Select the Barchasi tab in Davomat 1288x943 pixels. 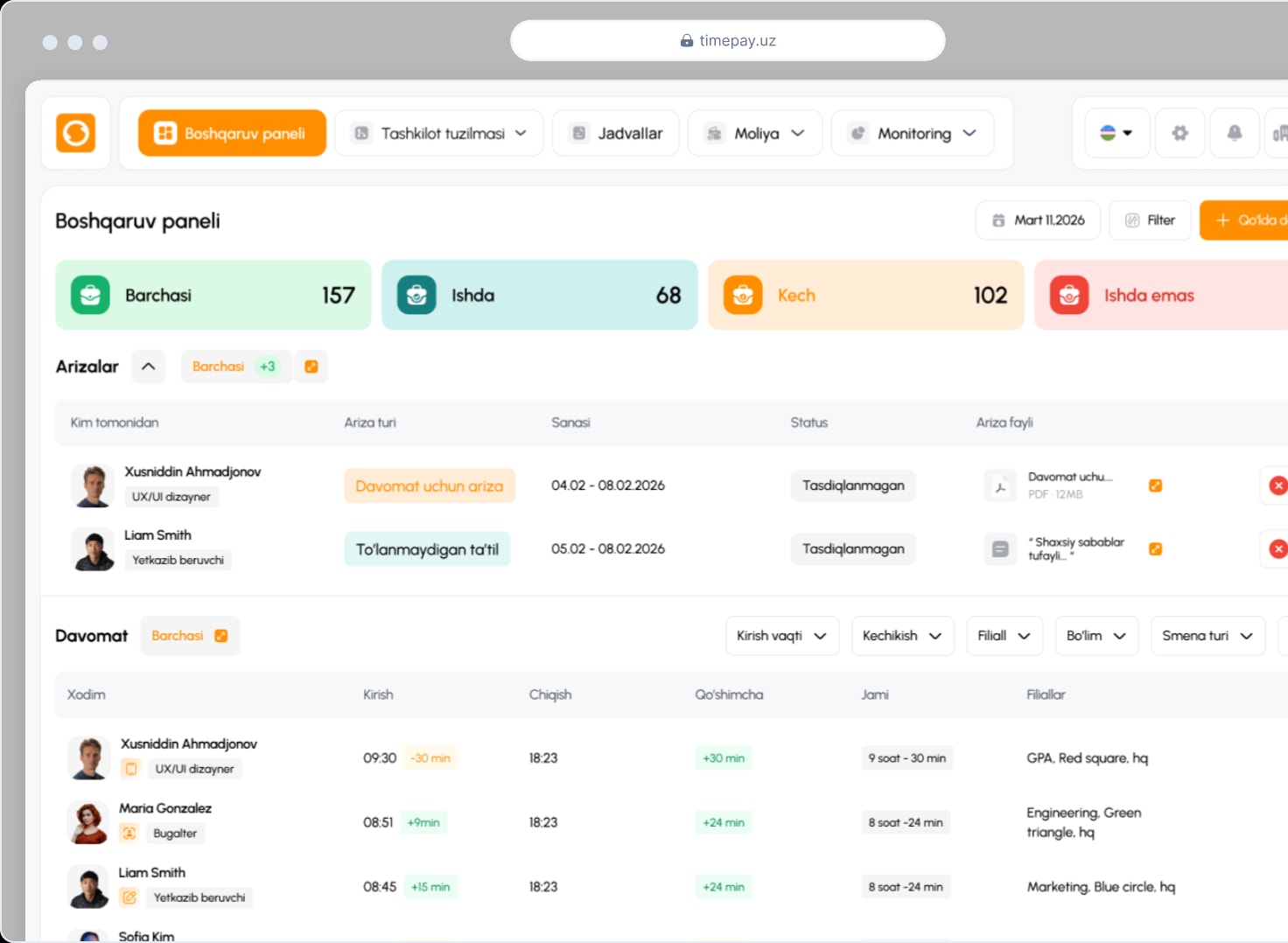190,636
